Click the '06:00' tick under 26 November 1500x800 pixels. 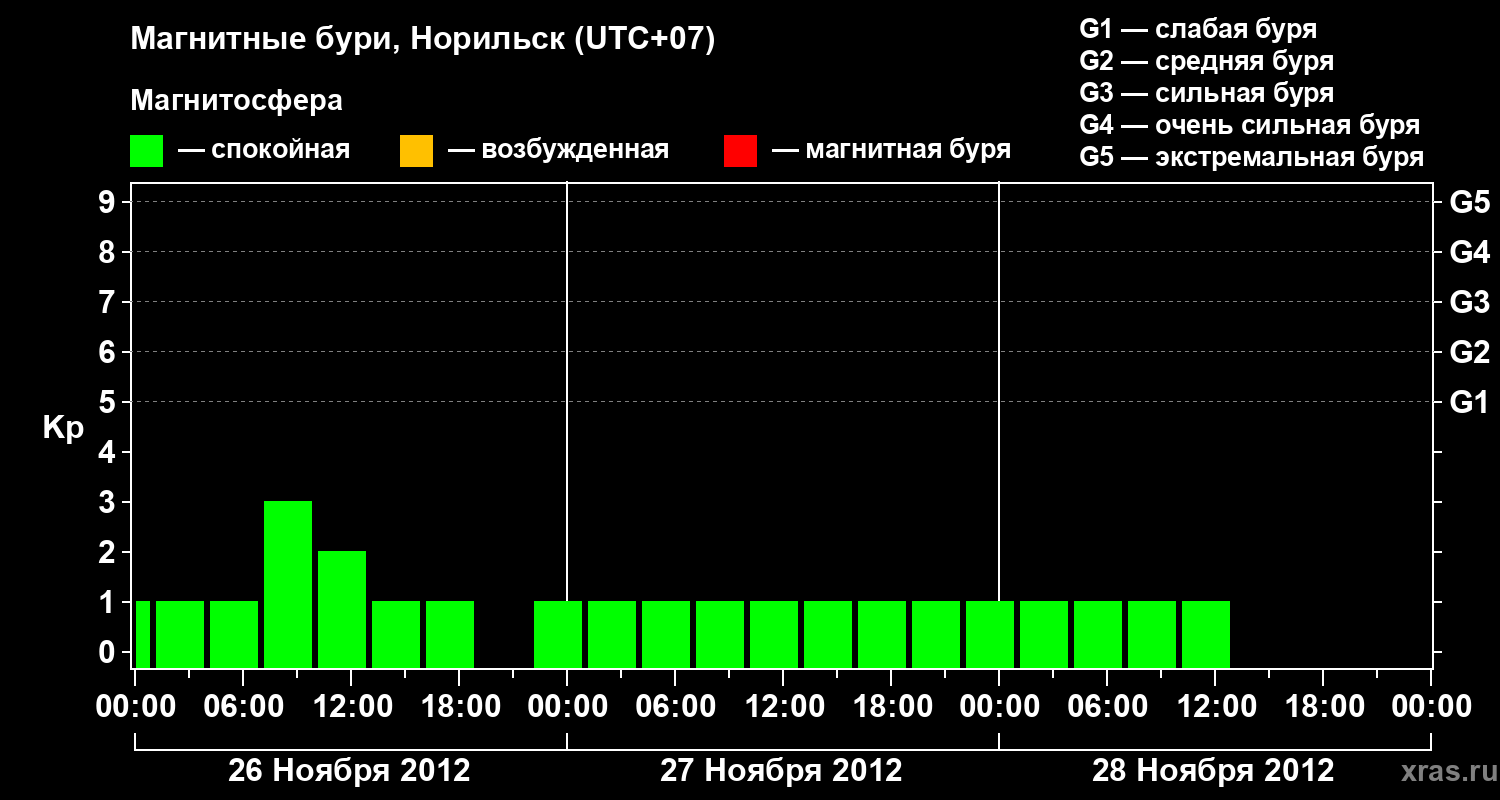coord(242,706)
